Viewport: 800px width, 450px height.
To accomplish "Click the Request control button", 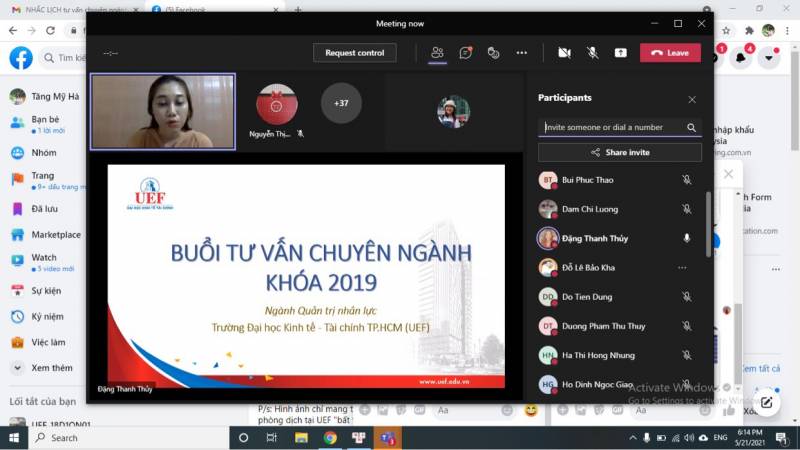I will click(x=354, y=53).
